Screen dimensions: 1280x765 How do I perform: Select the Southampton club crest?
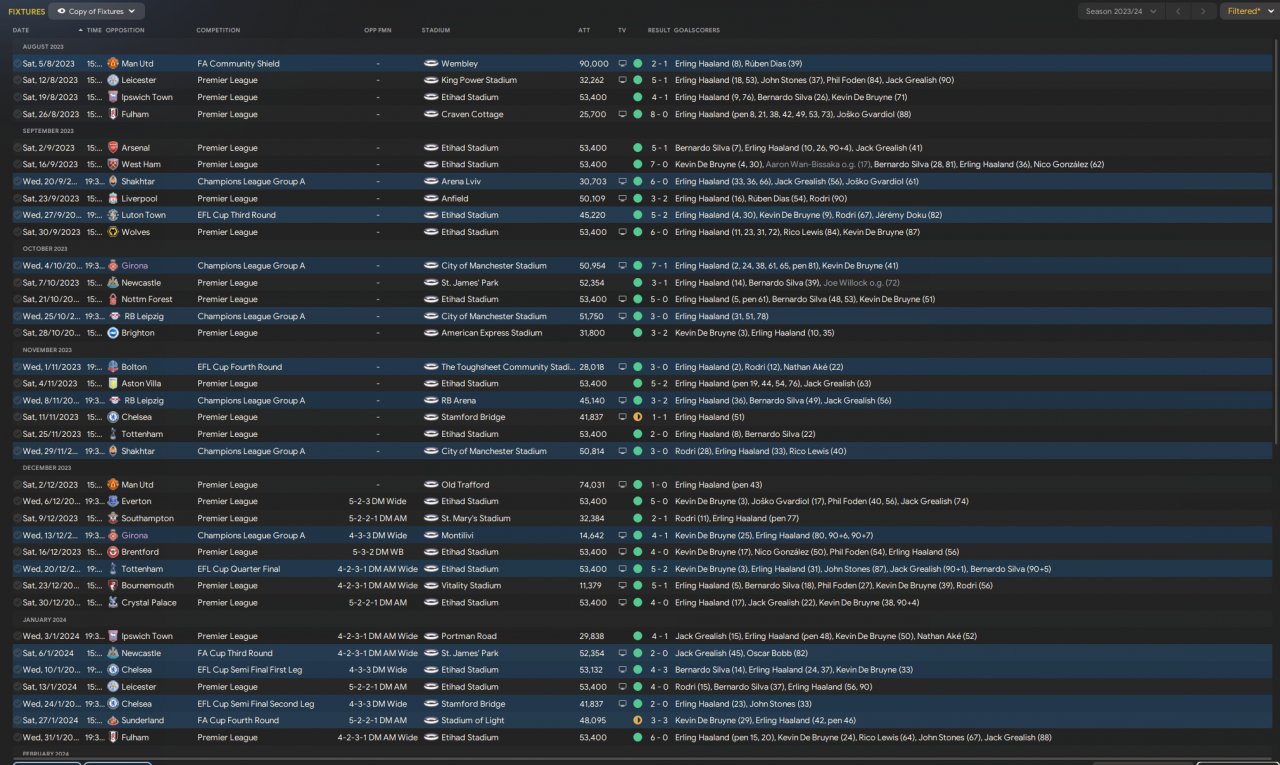[113, 519]
